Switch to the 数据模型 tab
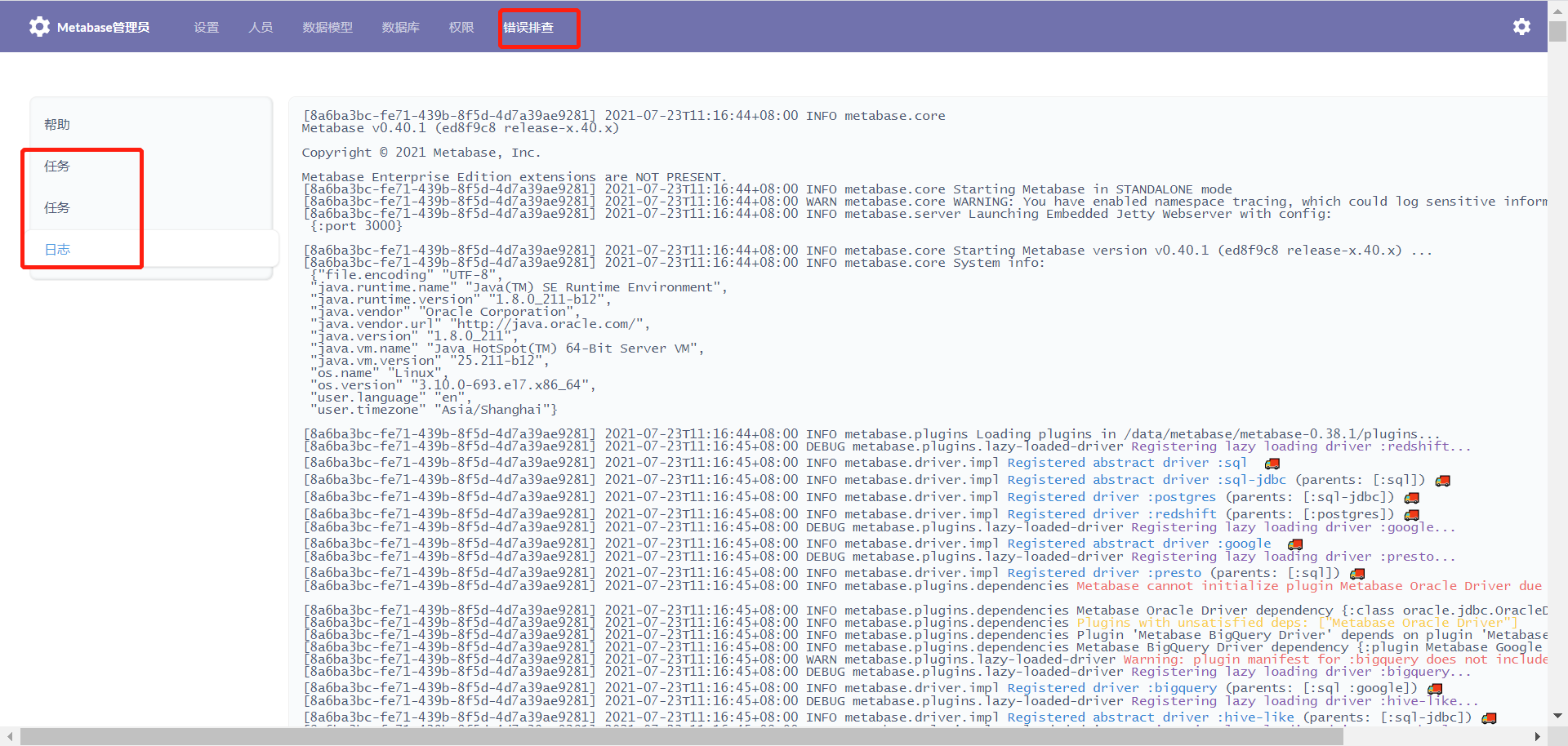The image size is (1568, 746). point(327,27)
